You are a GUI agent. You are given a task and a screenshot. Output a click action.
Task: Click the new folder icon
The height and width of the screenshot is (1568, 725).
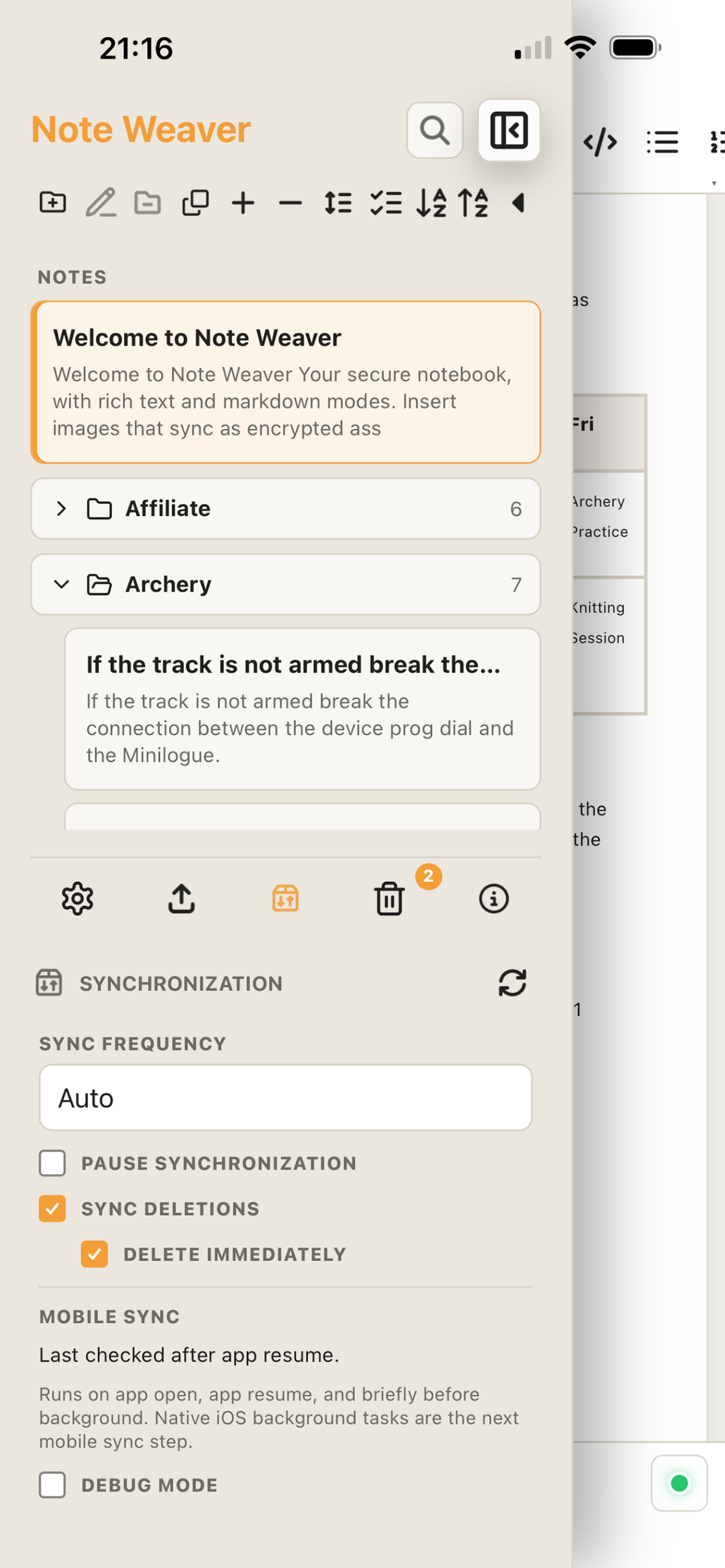[x=53, y=203]
